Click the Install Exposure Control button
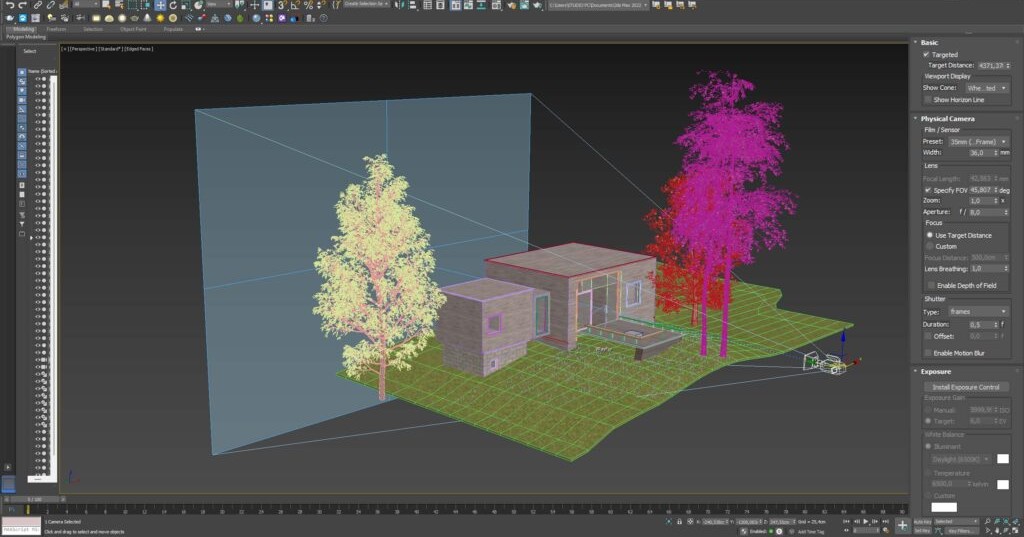1024x537 pixels. (966, 387)
